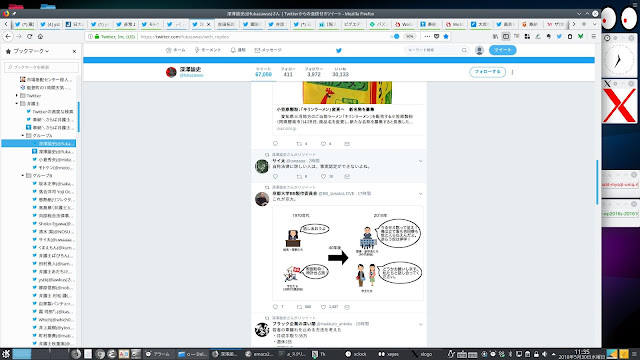Collapse the 弁護士 bookmark folder
640x360 pixels.
(x=17, y=104)
